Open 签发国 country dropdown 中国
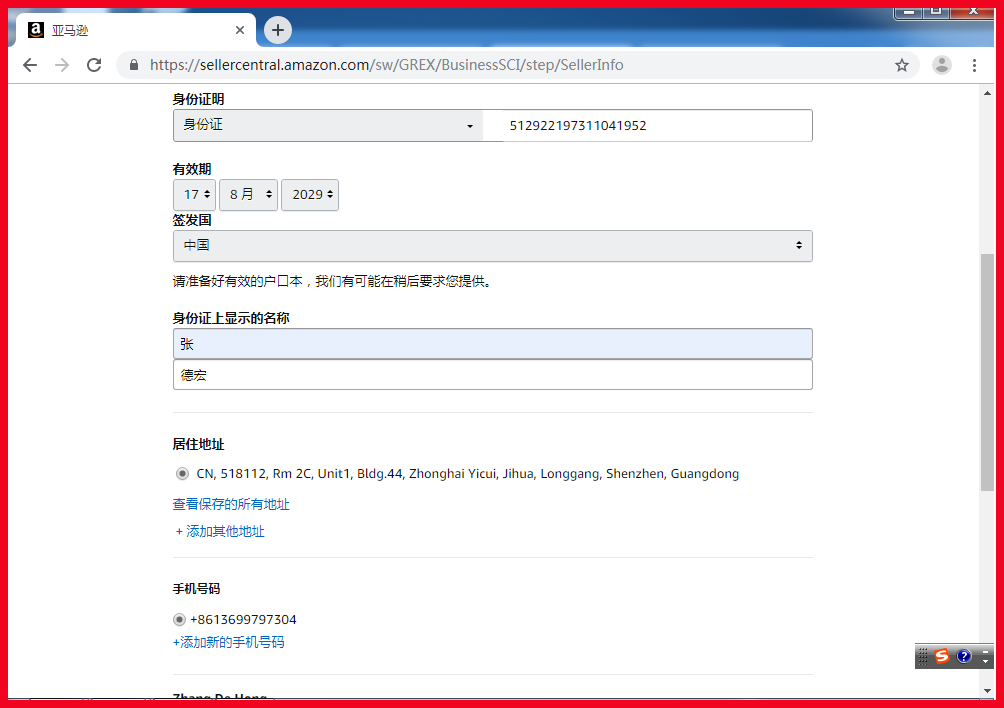Screen dimensions: 1004x708 click(492, 246)
